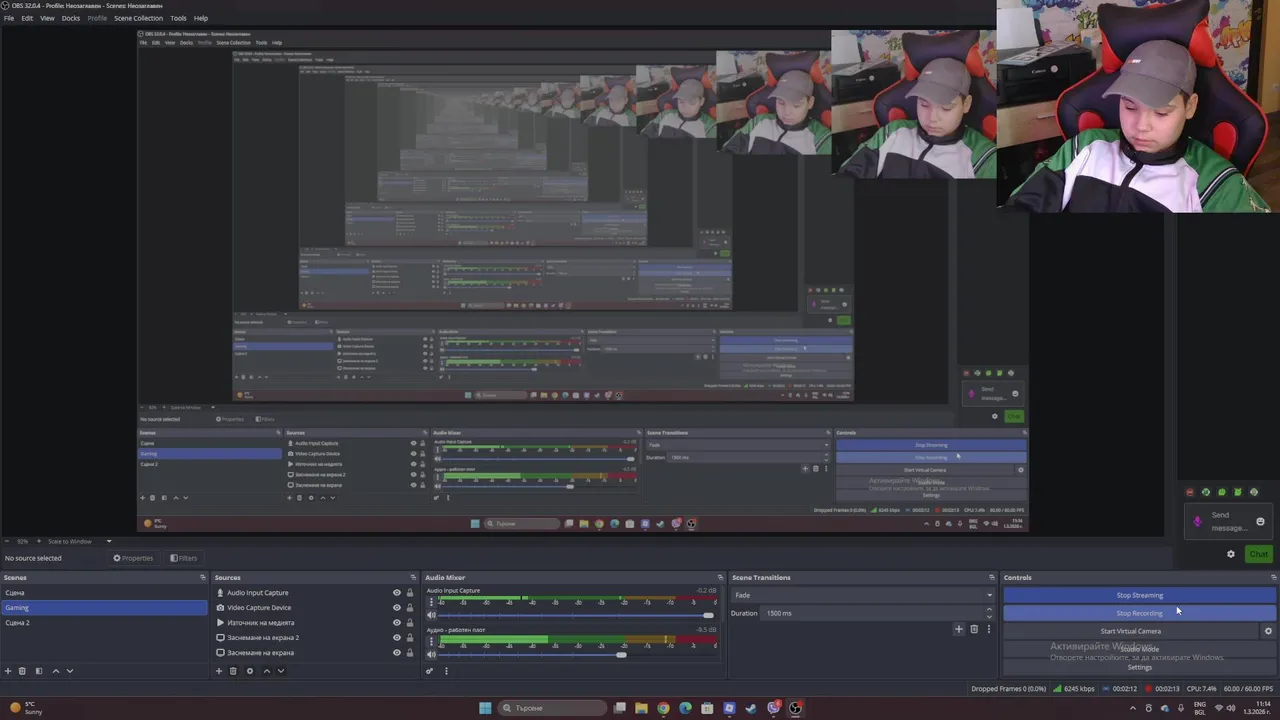Mute Audio Input Capture in mixer
The image size is (1280, 720).
[432, 615]
